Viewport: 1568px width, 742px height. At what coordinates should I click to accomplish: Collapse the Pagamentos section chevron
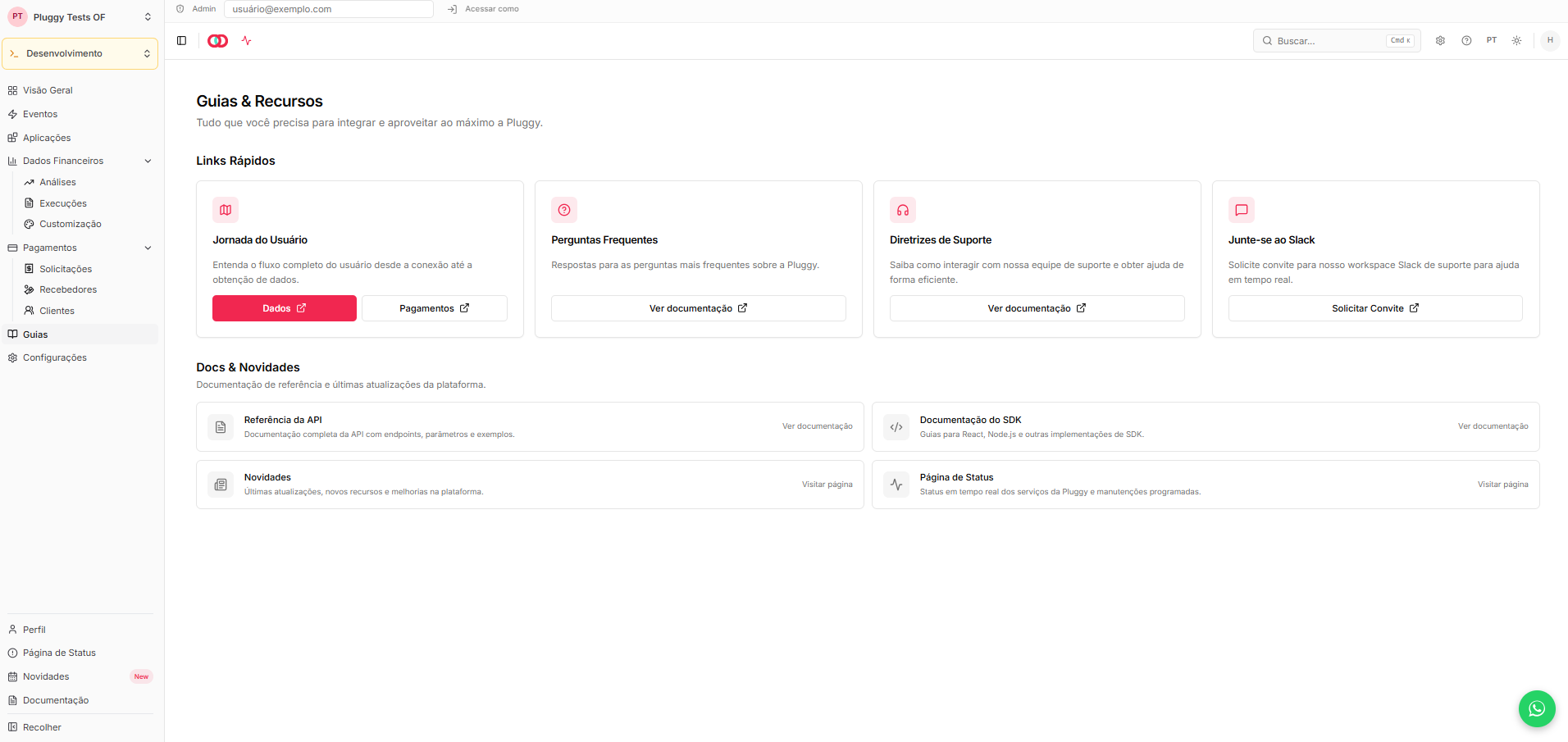[148, 248]
